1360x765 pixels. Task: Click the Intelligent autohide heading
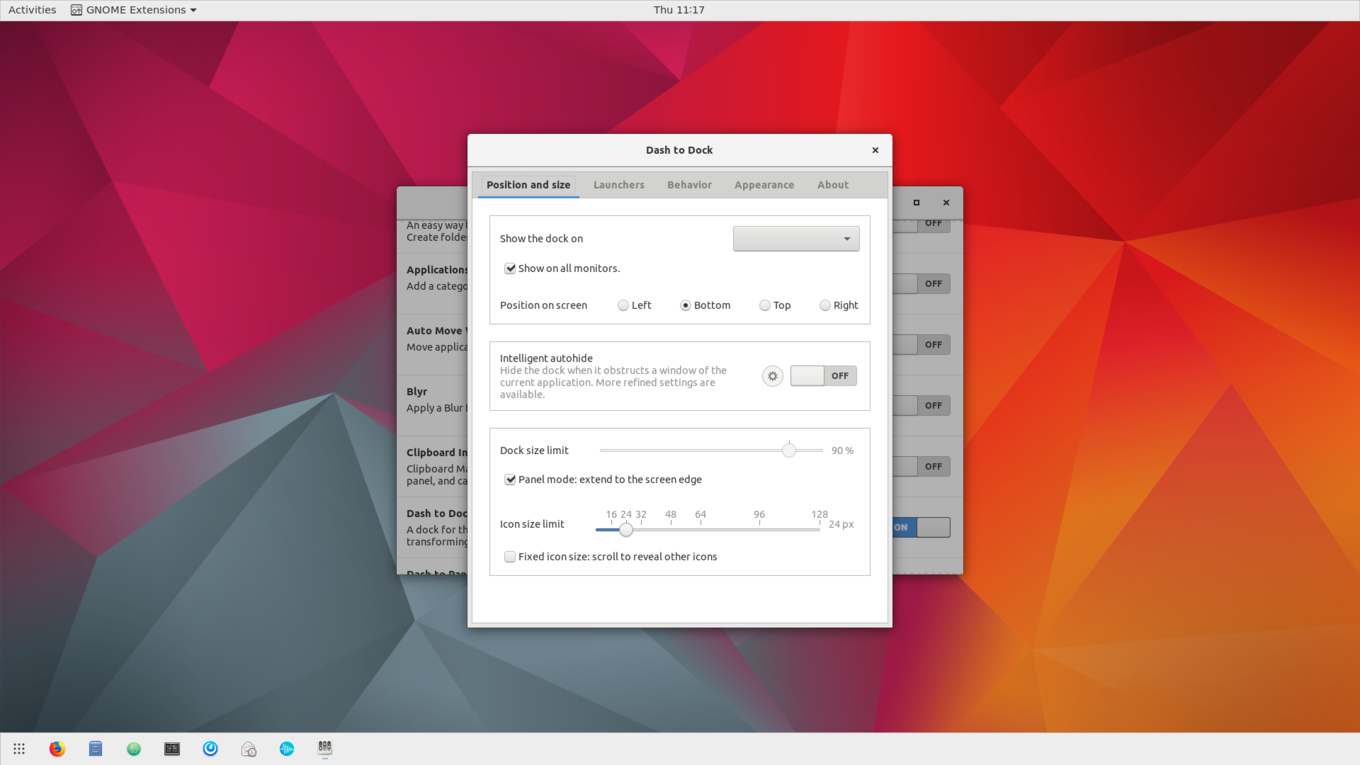(546, 358)
